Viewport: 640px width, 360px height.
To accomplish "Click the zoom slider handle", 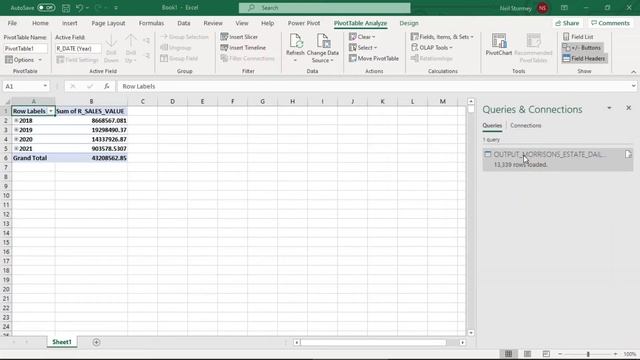I will click(x=588, y=354).
